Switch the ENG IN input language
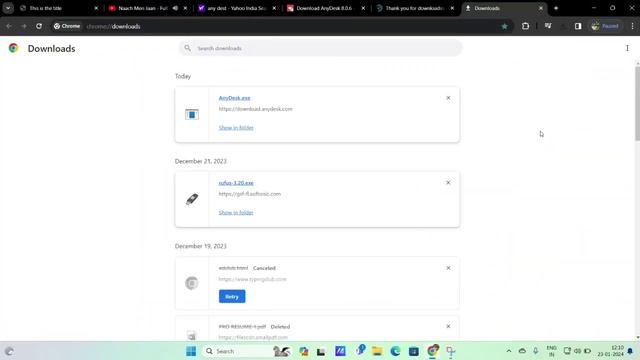640x360 pixels. click(551, 351)
